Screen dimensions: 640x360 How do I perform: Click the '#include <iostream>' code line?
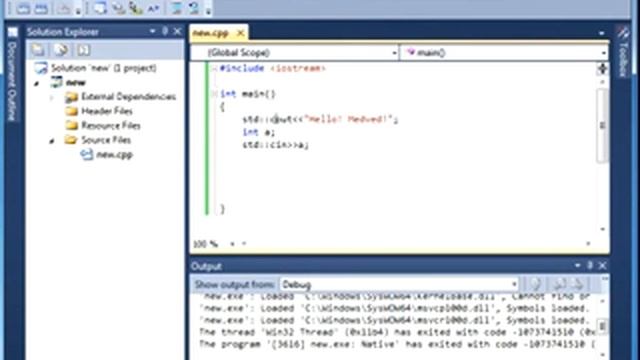coord(272,69)
